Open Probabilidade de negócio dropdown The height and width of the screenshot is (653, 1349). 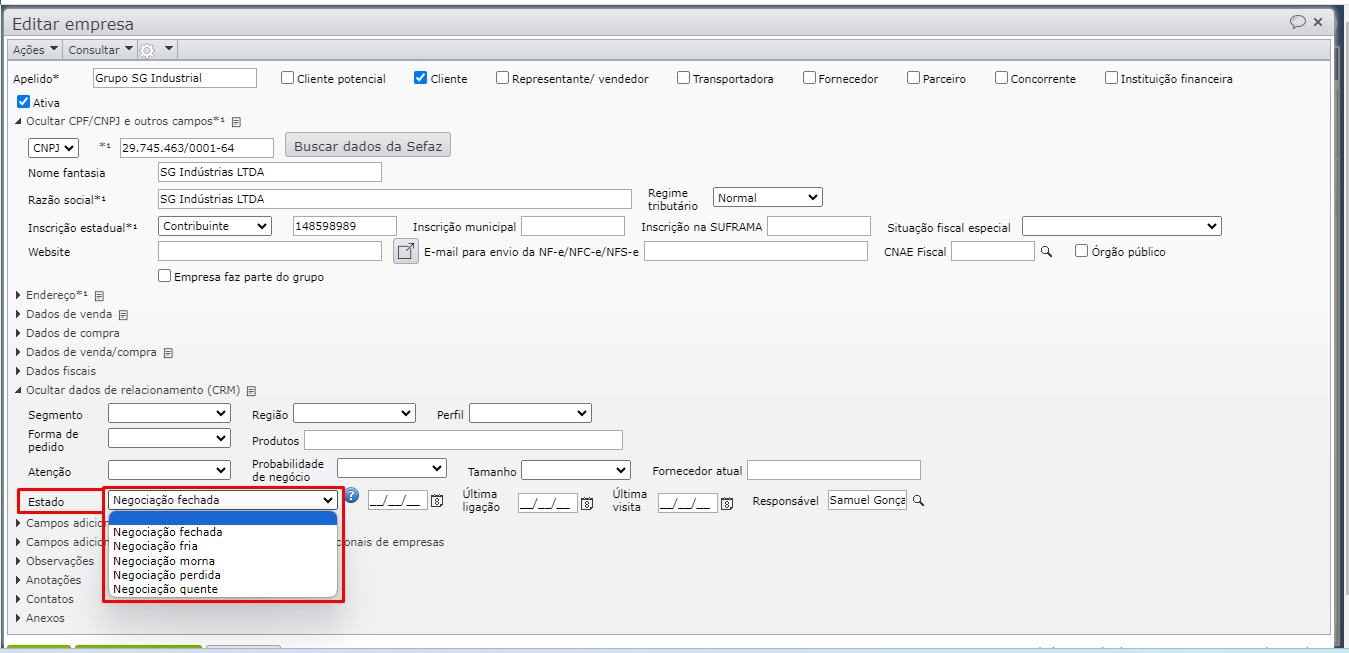(x=392, y=468)
